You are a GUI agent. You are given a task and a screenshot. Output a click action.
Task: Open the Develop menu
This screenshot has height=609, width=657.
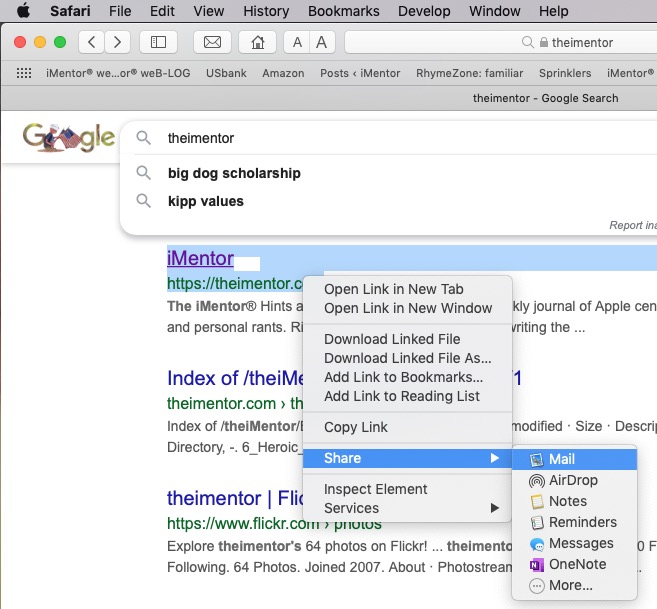(424, 11)
